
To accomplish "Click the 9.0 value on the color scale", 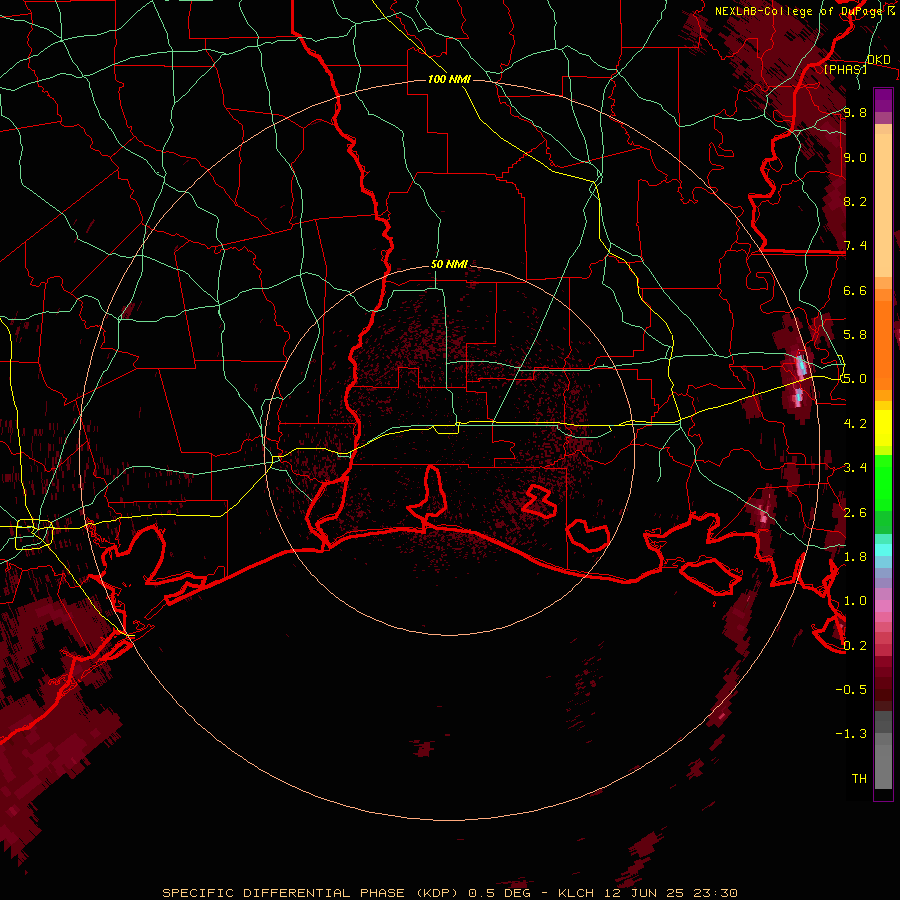I will 855,157.
